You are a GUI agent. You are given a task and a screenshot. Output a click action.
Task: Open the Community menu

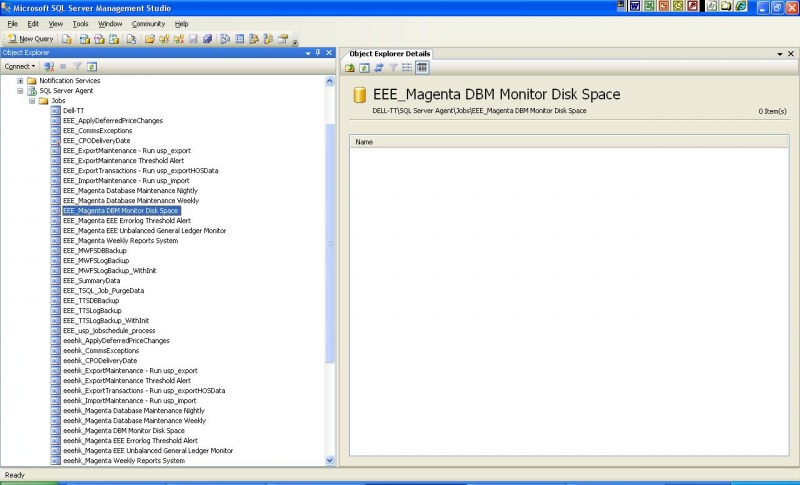click(x=148, y=24)
